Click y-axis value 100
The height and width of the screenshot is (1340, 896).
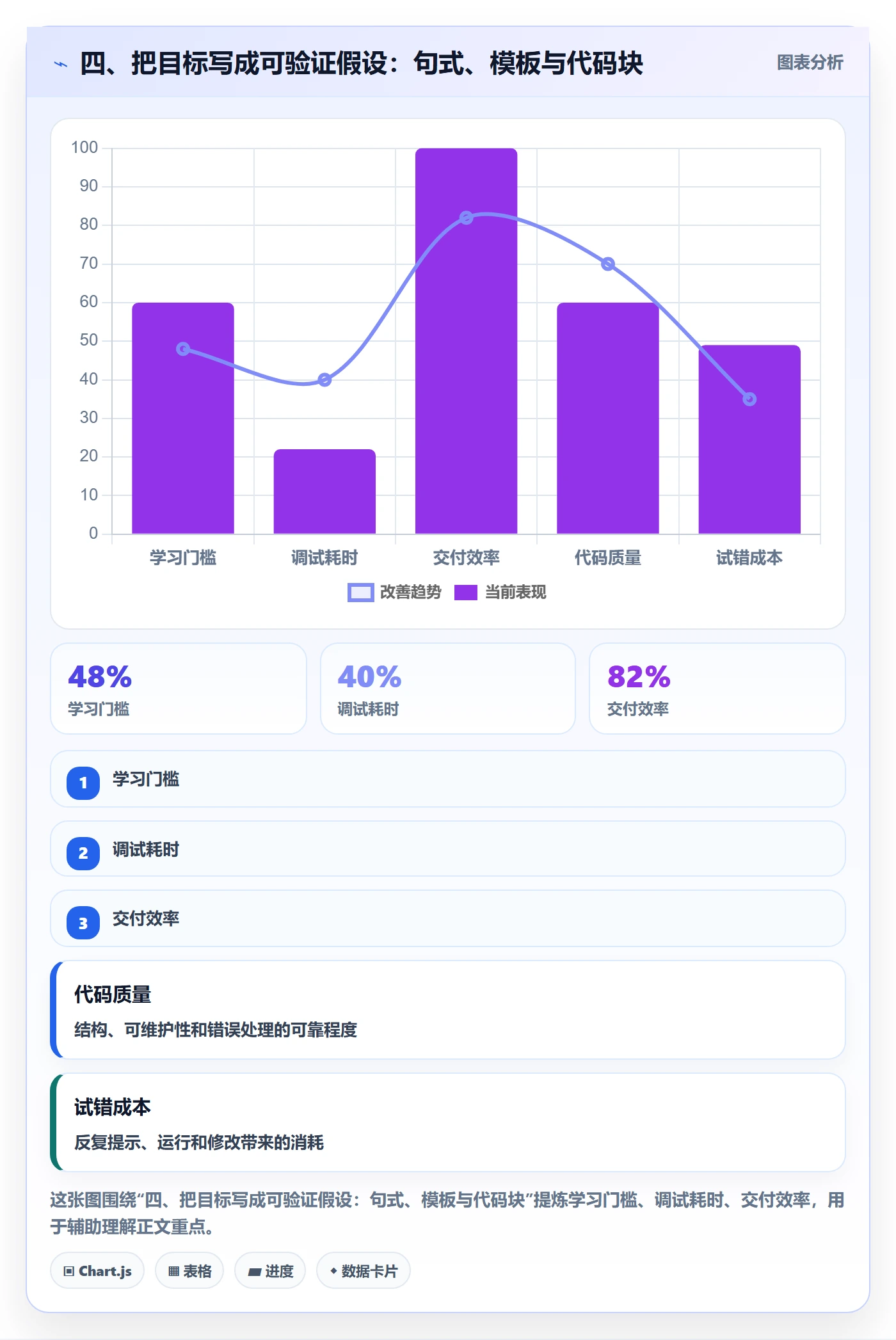pyautogui.click(x=84, y=148)
